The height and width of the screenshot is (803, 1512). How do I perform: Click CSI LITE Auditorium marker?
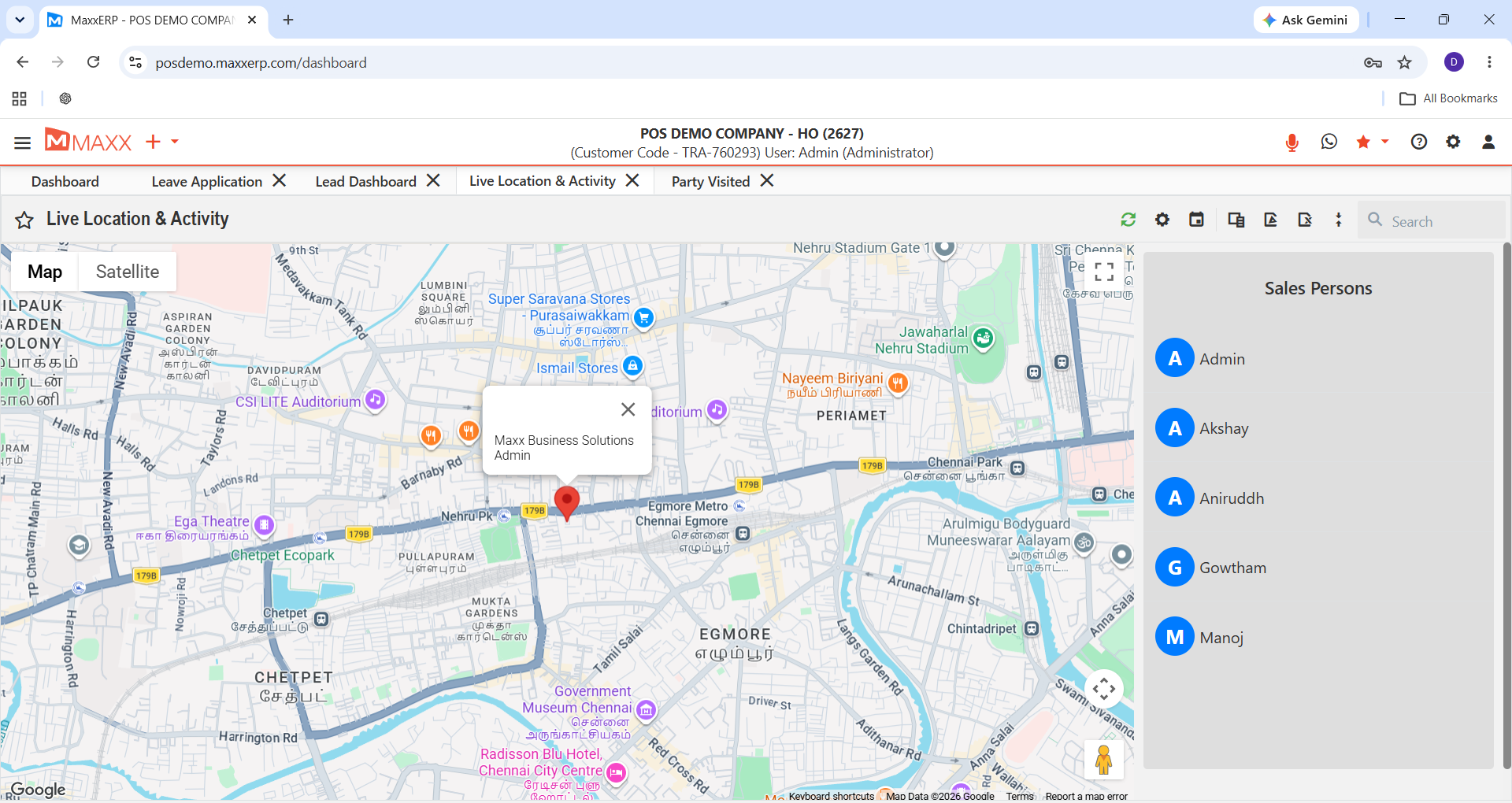pos(376,400)
